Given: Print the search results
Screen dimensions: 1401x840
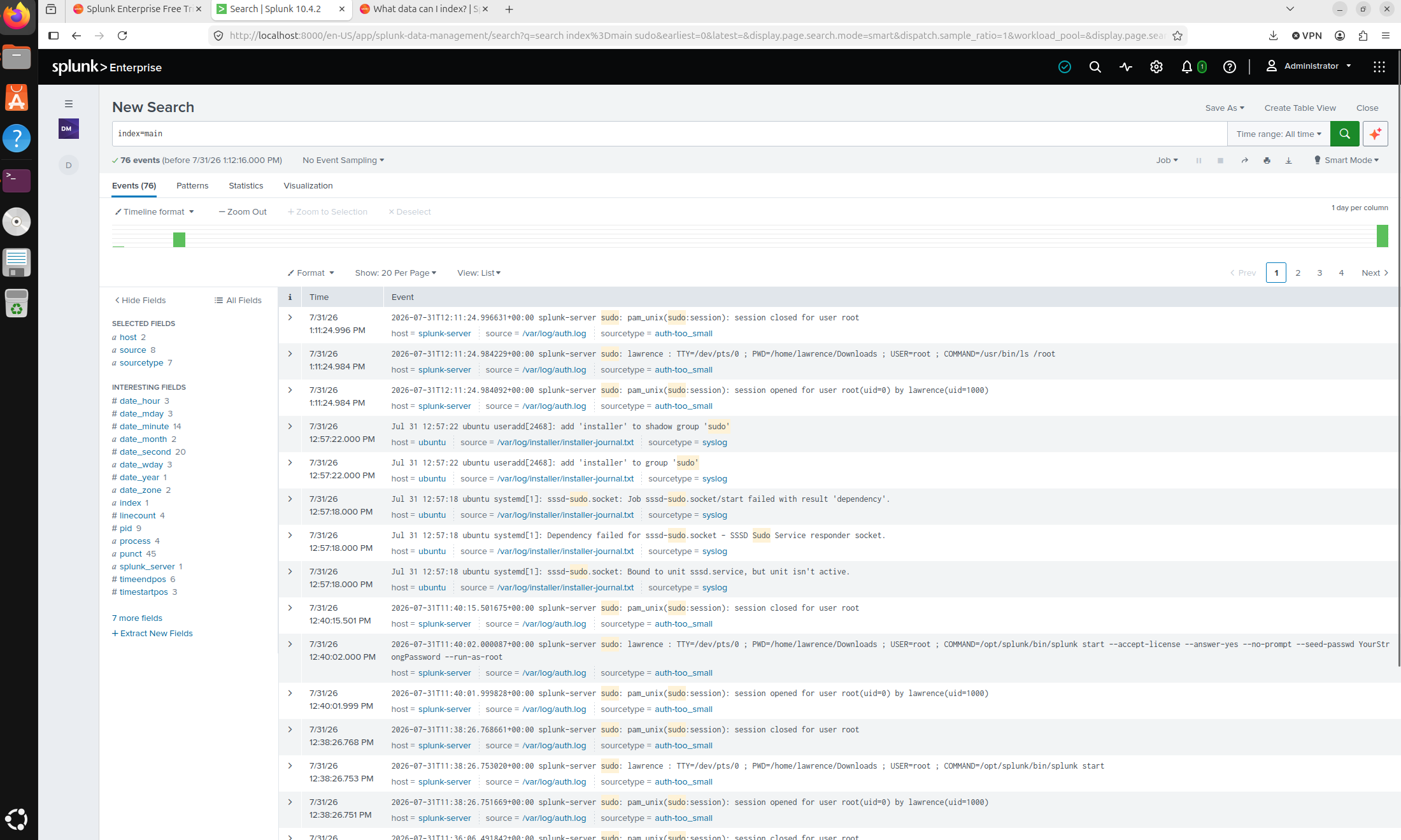Looking at the screenshot, I should (x=1267, y=160).
